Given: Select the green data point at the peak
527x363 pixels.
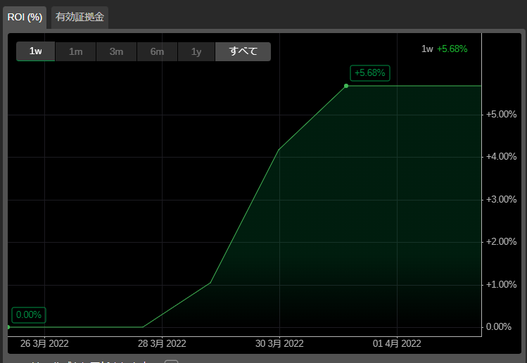Looking at the screenshot, I should pyautogui.click(x=346, y=86).
